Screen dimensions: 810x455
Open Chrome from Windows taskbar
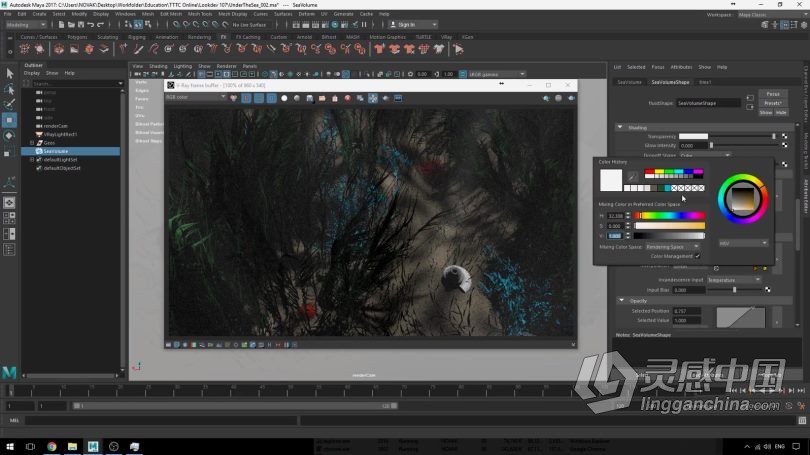tap(52, 446)
